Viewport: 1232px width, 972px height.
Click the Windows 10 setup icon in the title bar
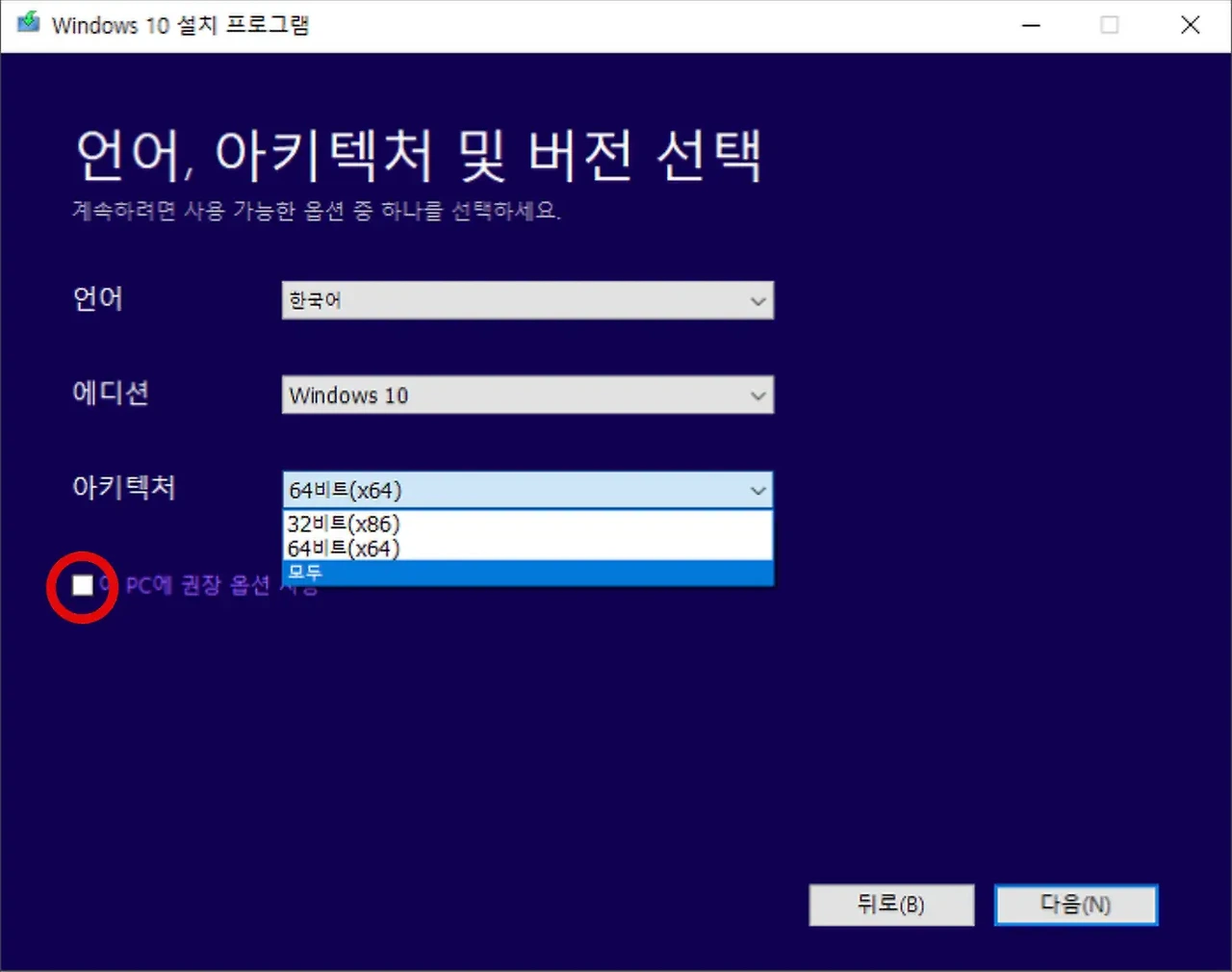pyautogui.click(x=26, y=24)
